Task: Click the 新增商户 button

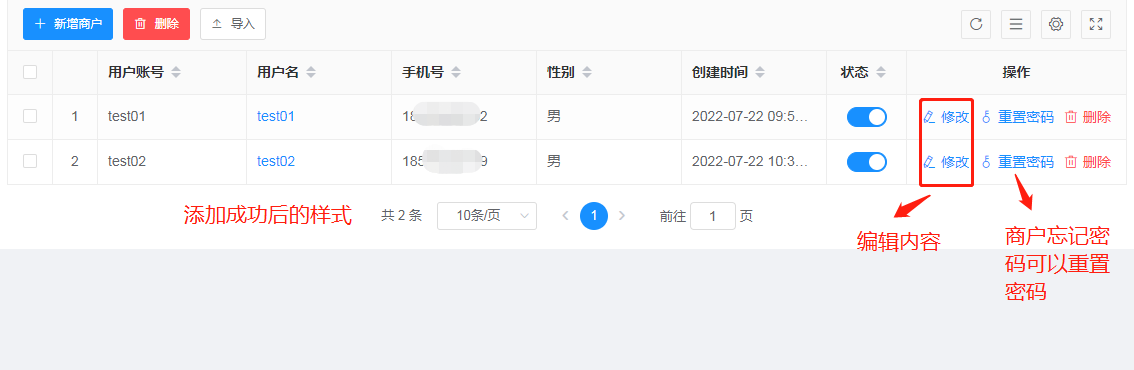Action: [x=68, y=24]
